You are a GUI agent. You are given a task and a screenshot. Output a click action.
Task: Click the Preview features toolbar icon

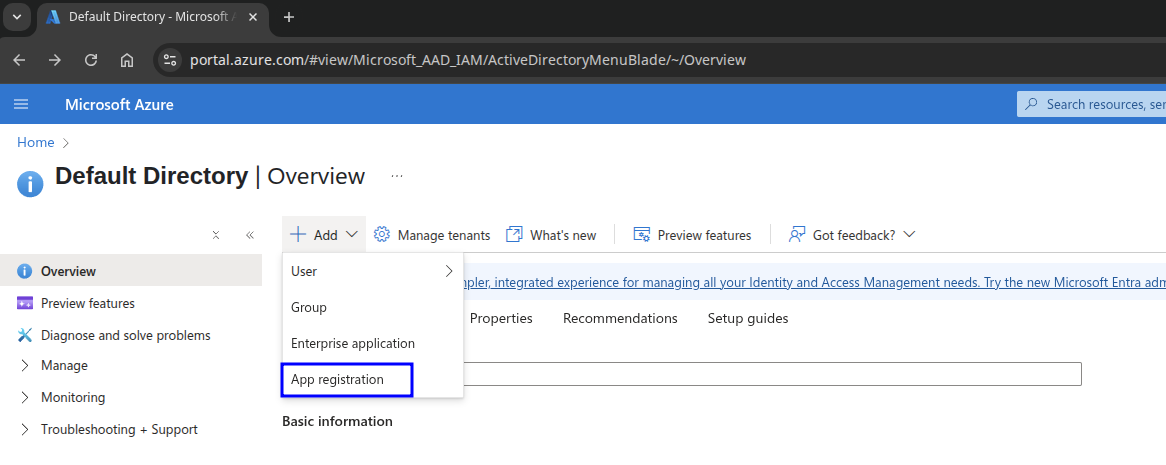[642, 234]
